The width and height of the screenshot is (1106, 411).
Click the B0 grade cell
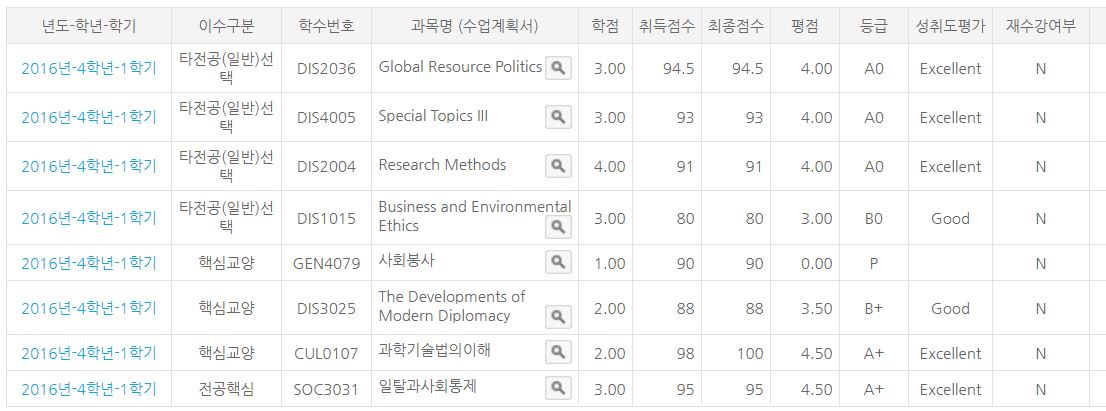click(874, 219)
